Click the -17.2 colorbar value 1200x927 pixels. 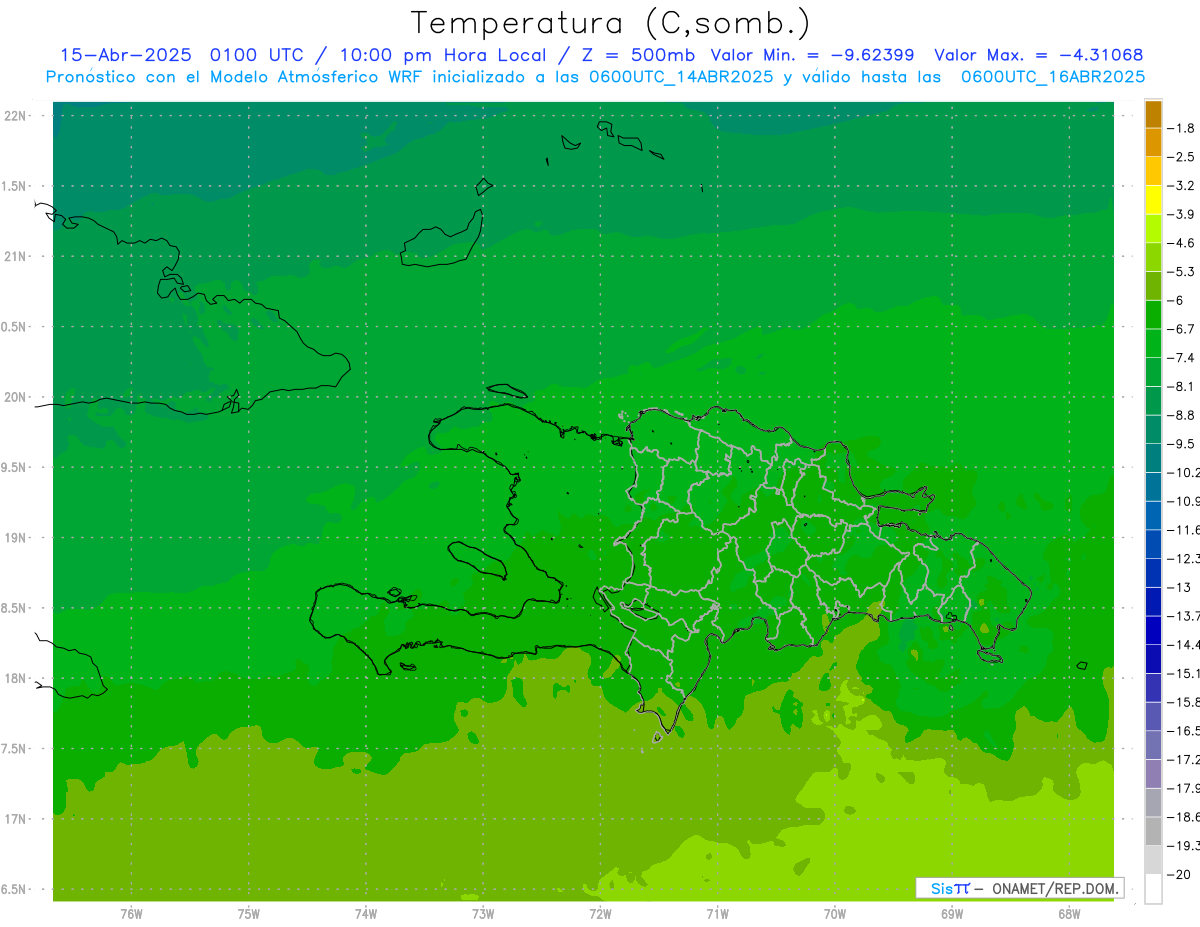pyautogui.click(x=1185, y=760)
